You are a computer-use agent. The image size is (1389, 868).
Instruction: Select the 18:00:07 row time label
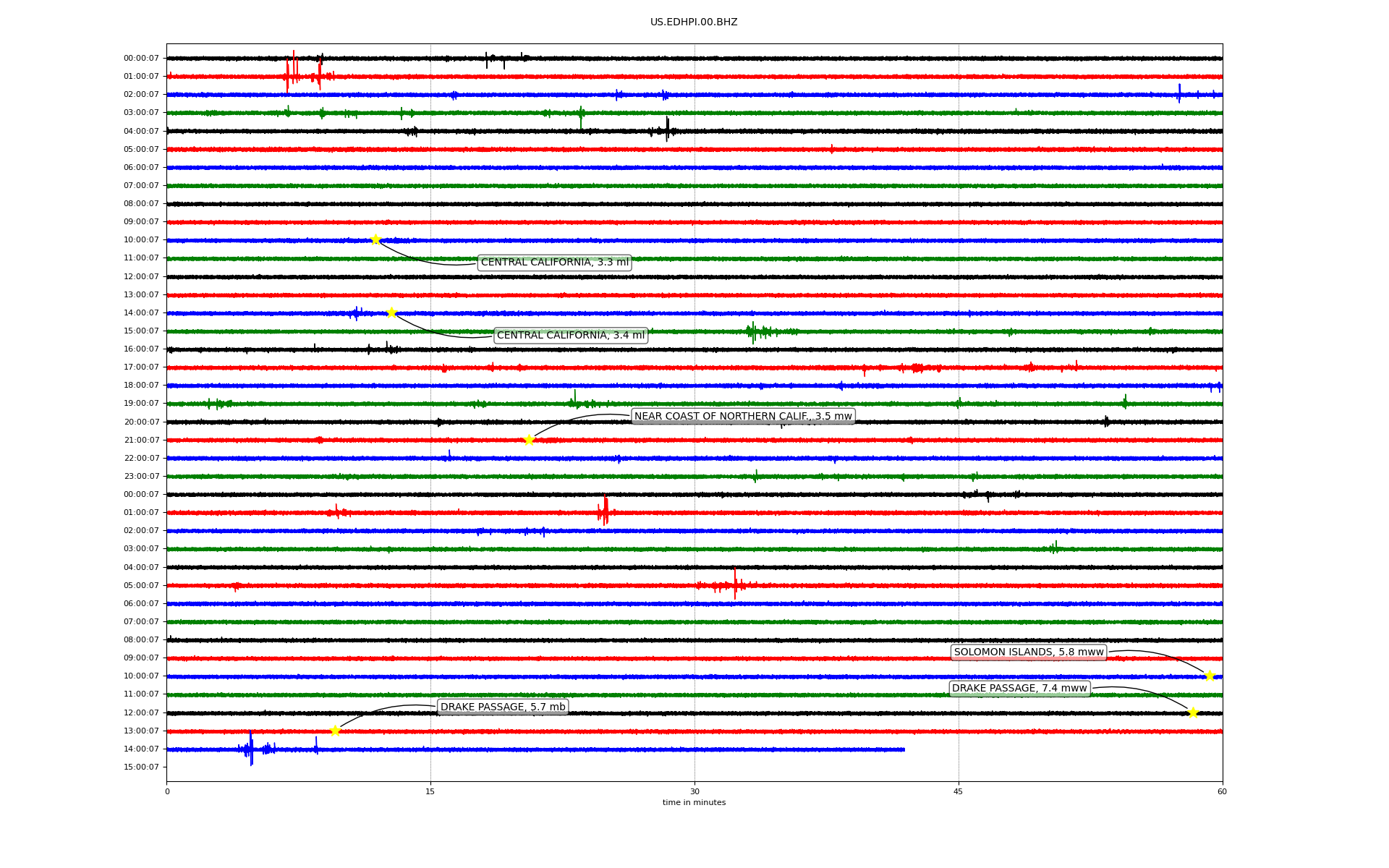(141, 386)
